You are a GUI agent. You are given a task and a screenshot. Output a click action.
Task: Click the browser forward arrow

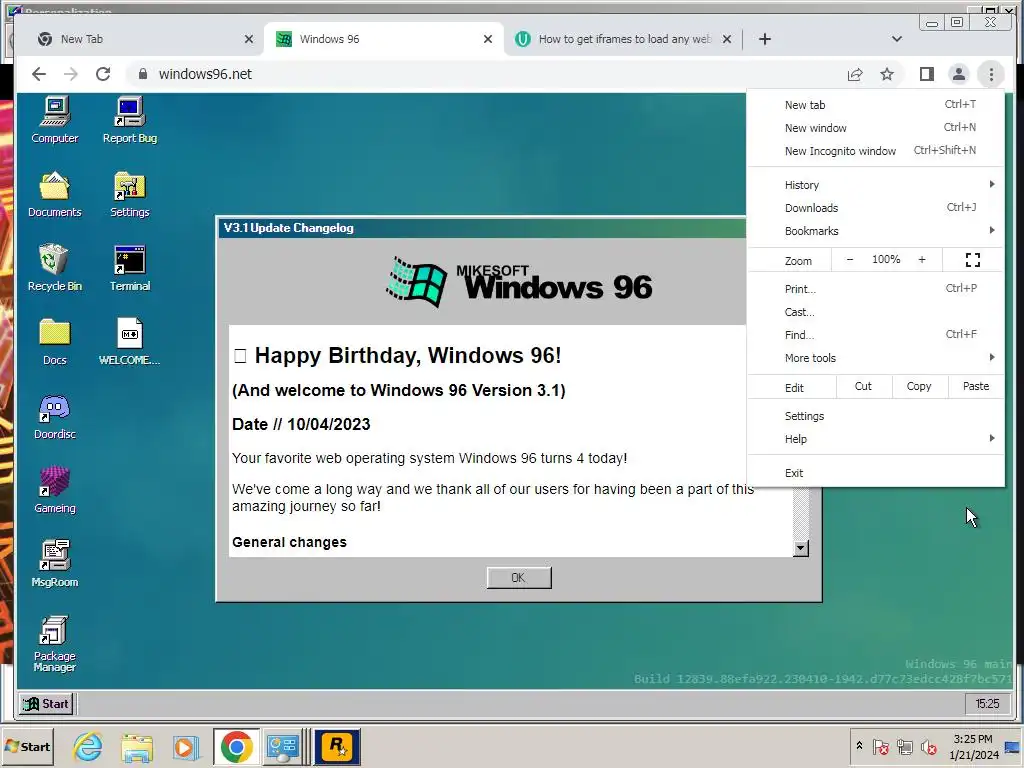pyautogui.click(x=71, y=74)
